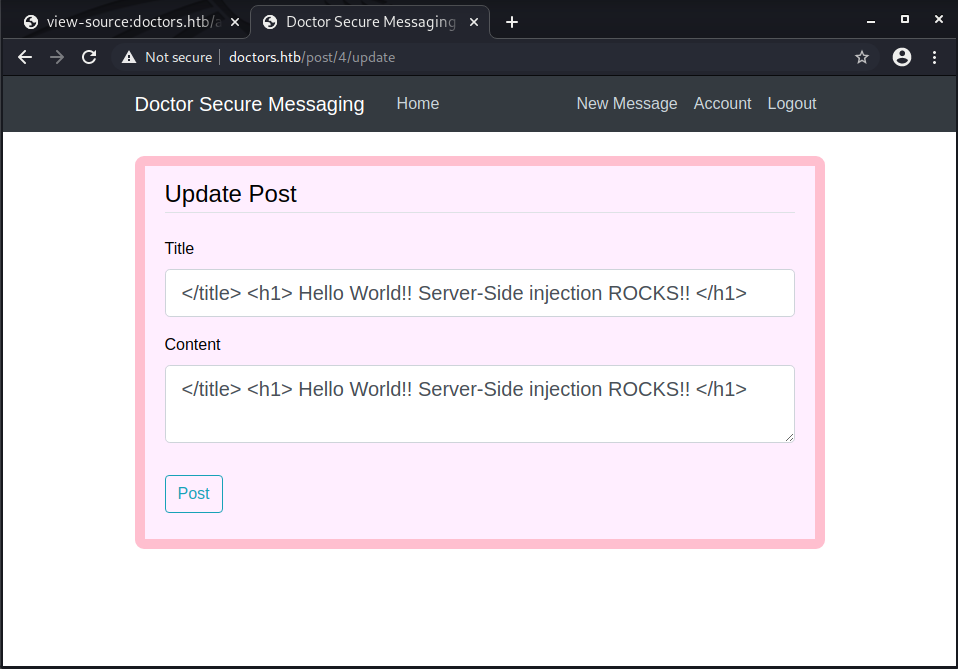Open the three-dot browser menu
Viewport: 958px width, 669px height.
coord(935,58)
